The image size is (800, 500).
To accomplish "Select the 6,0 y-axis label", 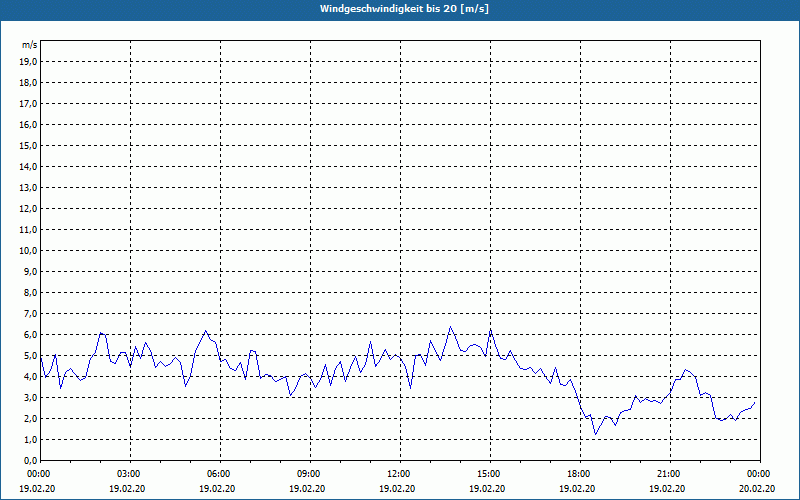I will [x=30, y=335].
